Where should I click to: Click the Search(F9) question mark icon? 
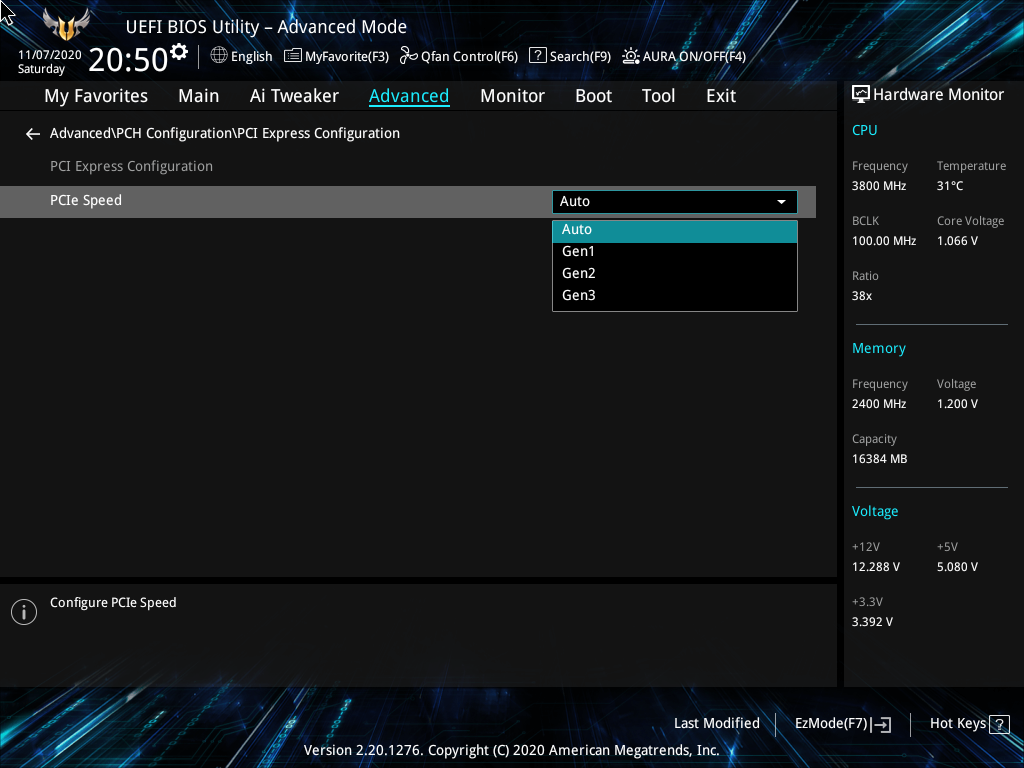(537, 56)
